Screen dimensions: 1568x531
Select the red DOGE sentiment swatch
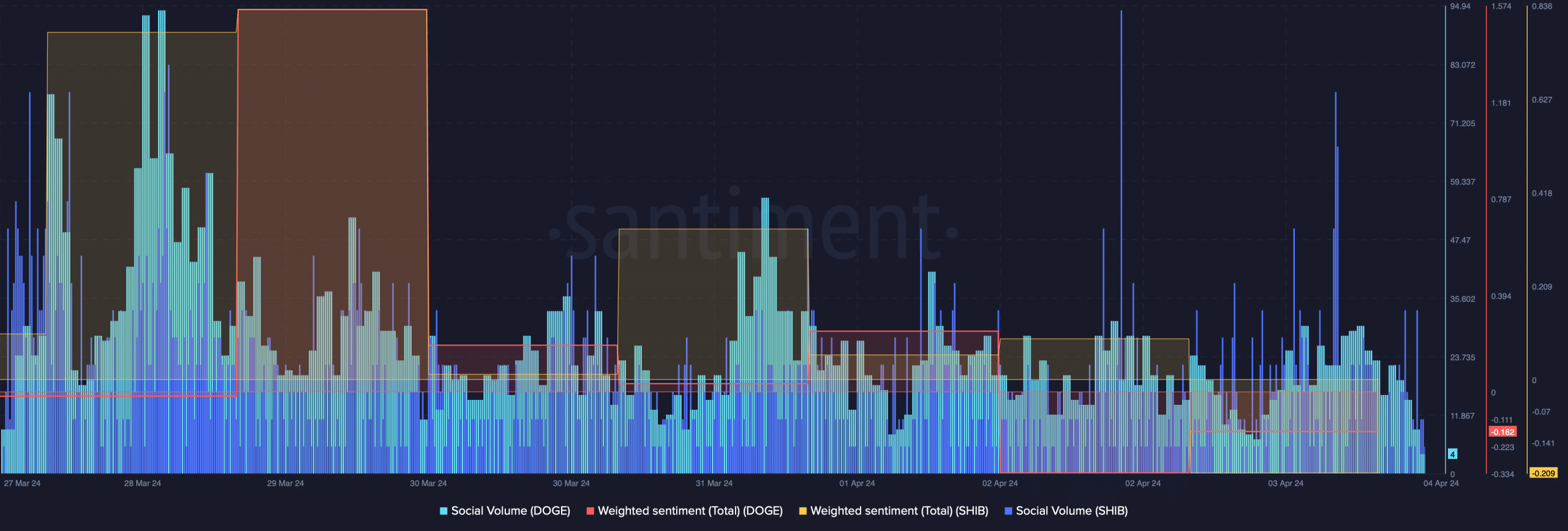point(590,511)
